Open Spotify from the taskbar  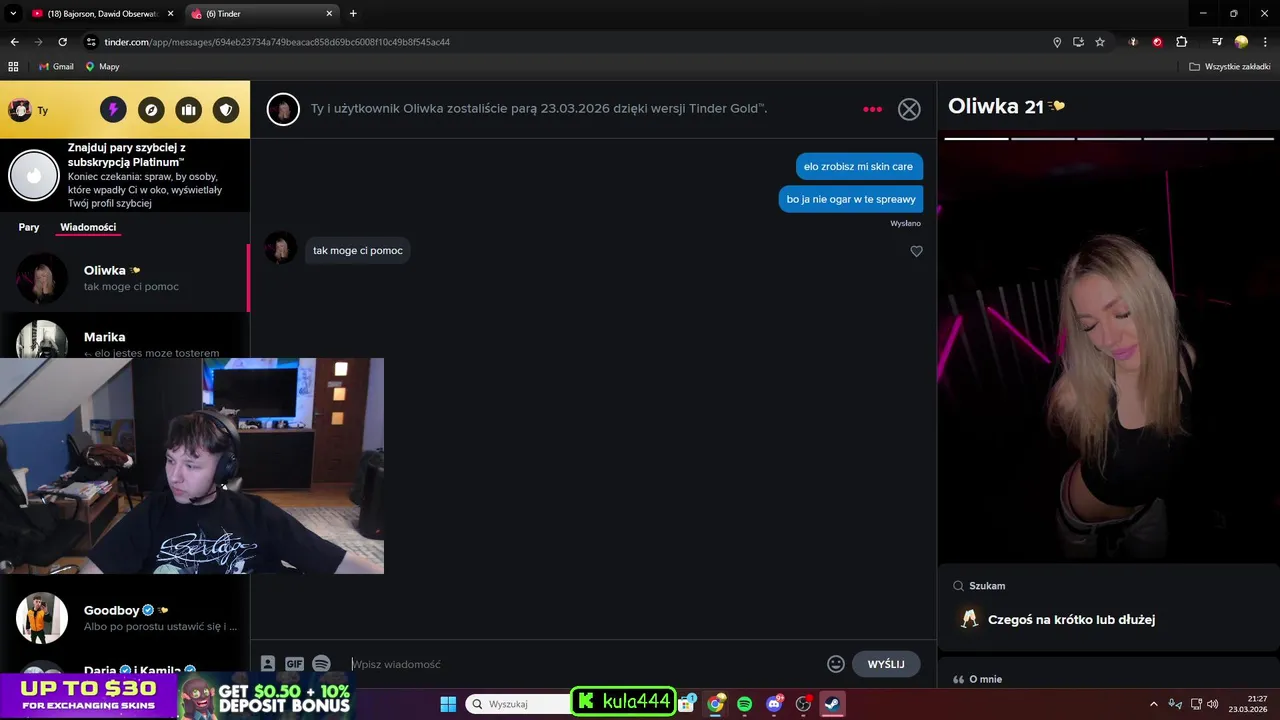744,704
